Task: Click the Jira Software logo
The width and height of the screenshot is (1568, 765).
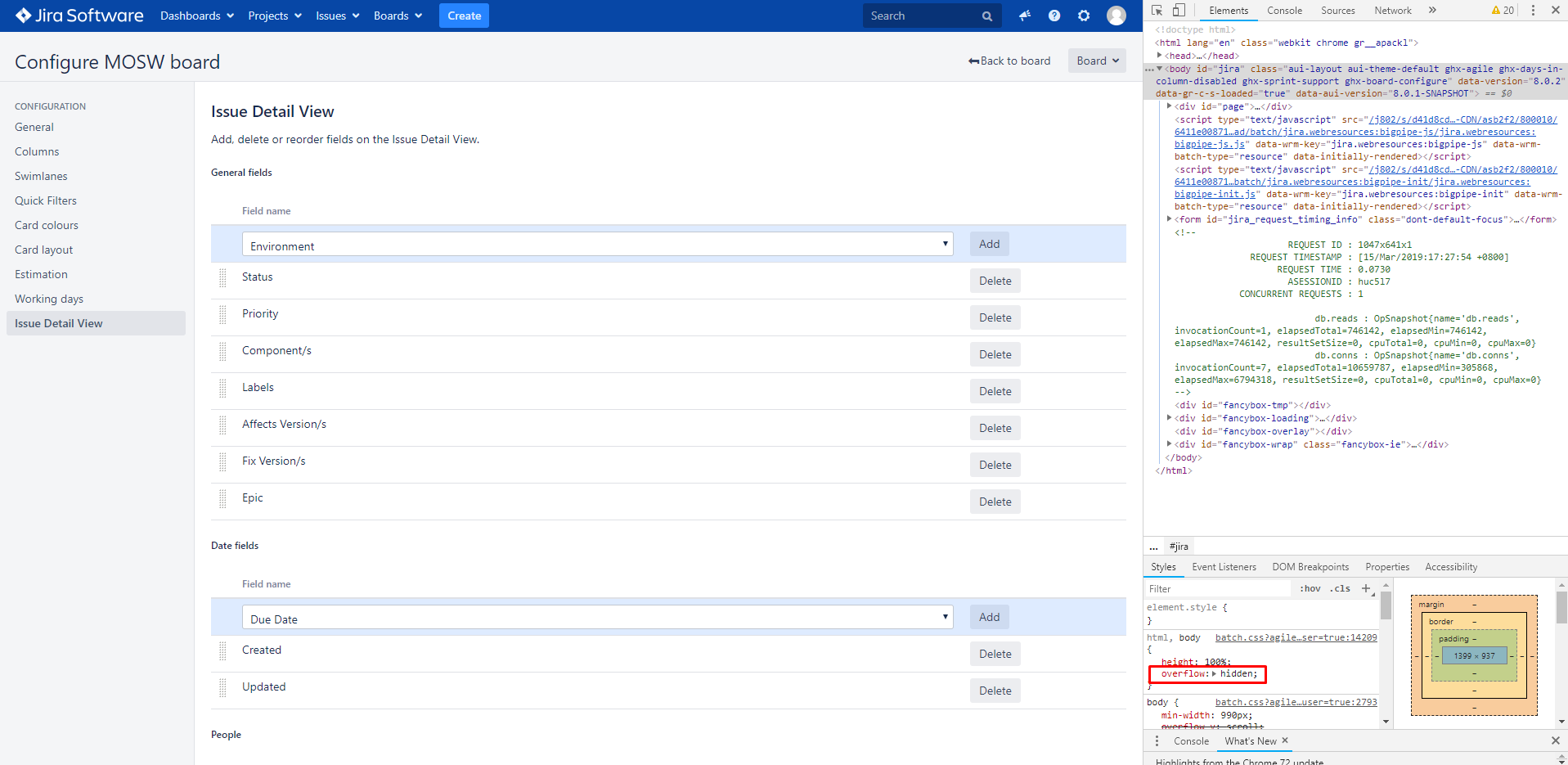Action: (x=79, y=16)
